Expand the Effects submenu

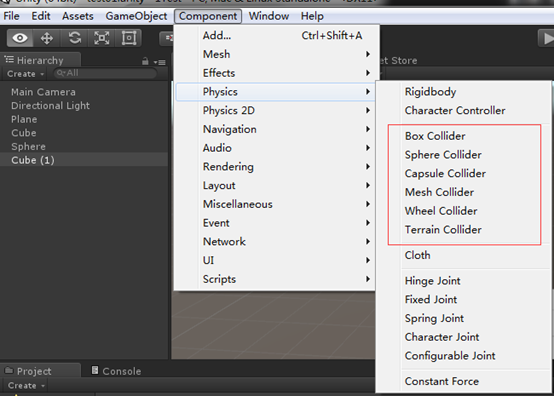[x=275, y=73]
